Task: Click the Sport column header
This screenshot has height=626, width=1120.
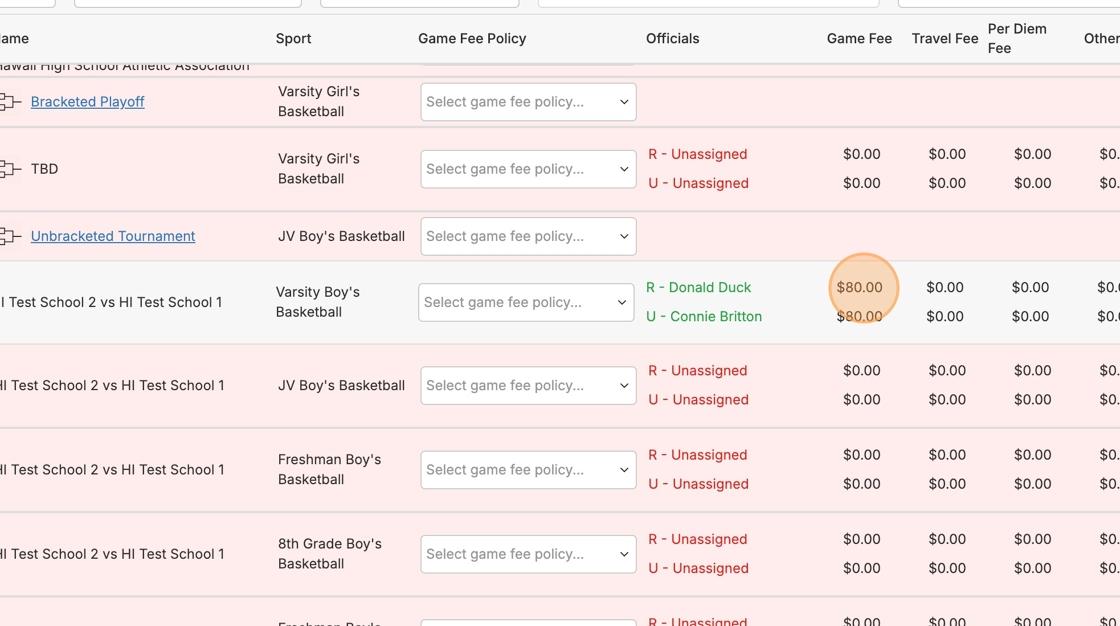Action: [293, 39]
